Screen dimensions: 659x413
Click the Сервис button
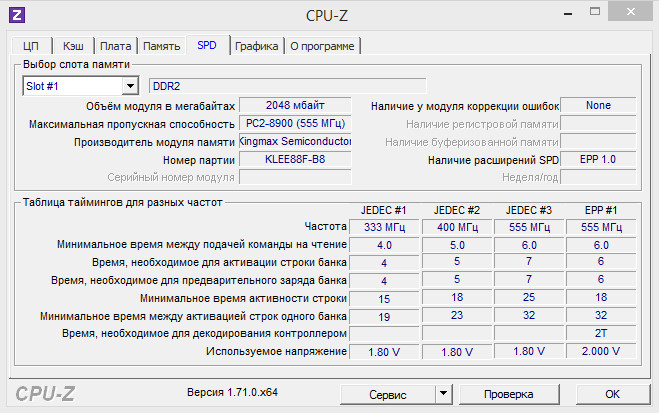click(387, 394)
